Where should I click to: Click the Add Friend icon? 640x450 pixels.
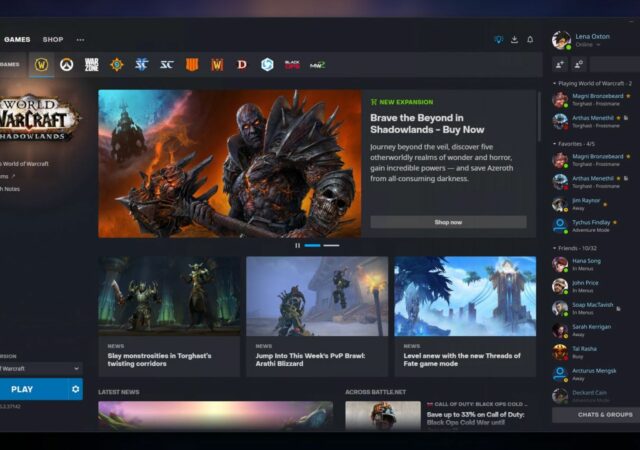click(x=559, y=64)
